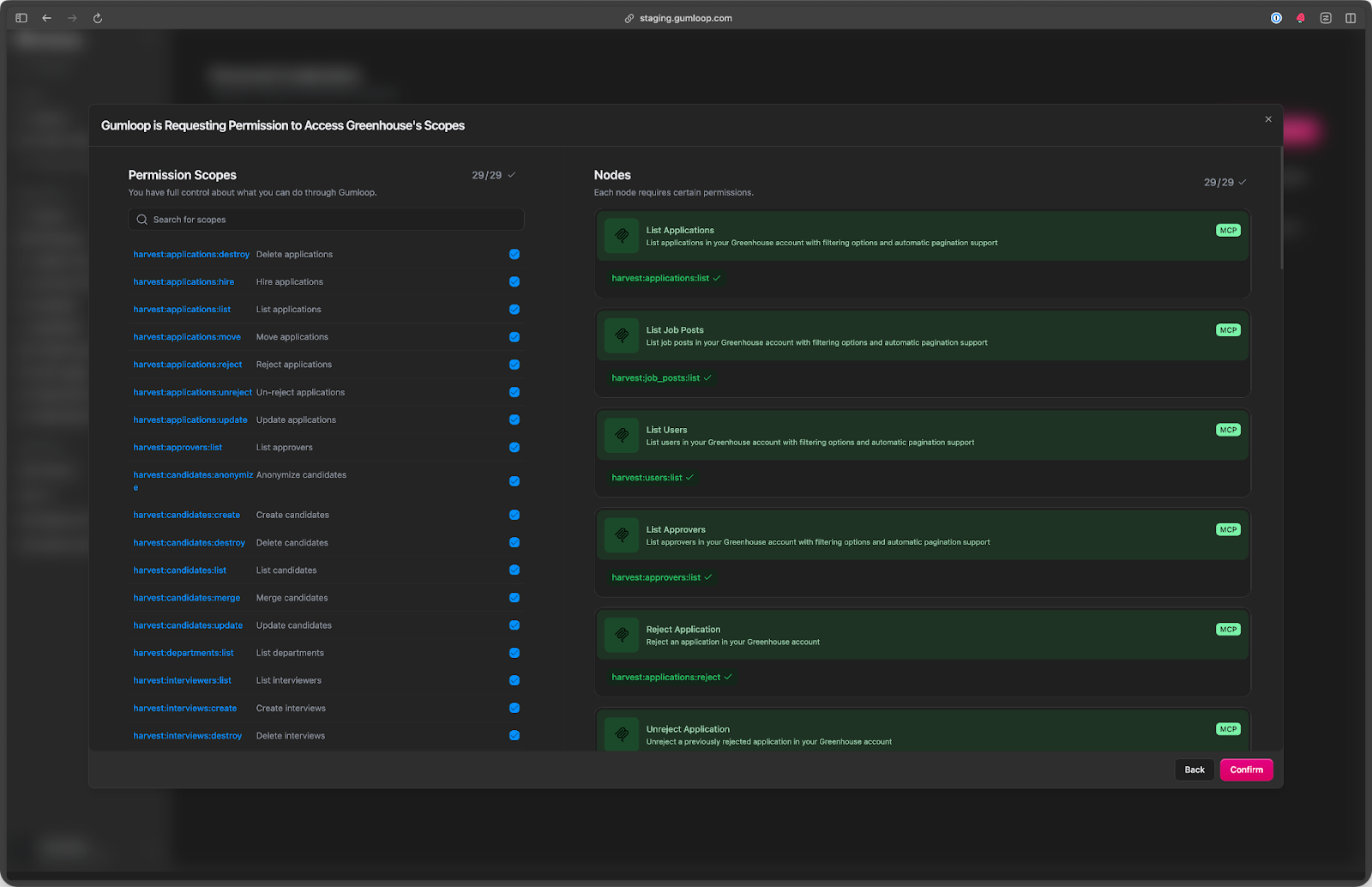The height and width of the screenshot is (887, 1372).
Task: Click the MCP badge on List Approvers node
Action: click(x=1228, y=530)
